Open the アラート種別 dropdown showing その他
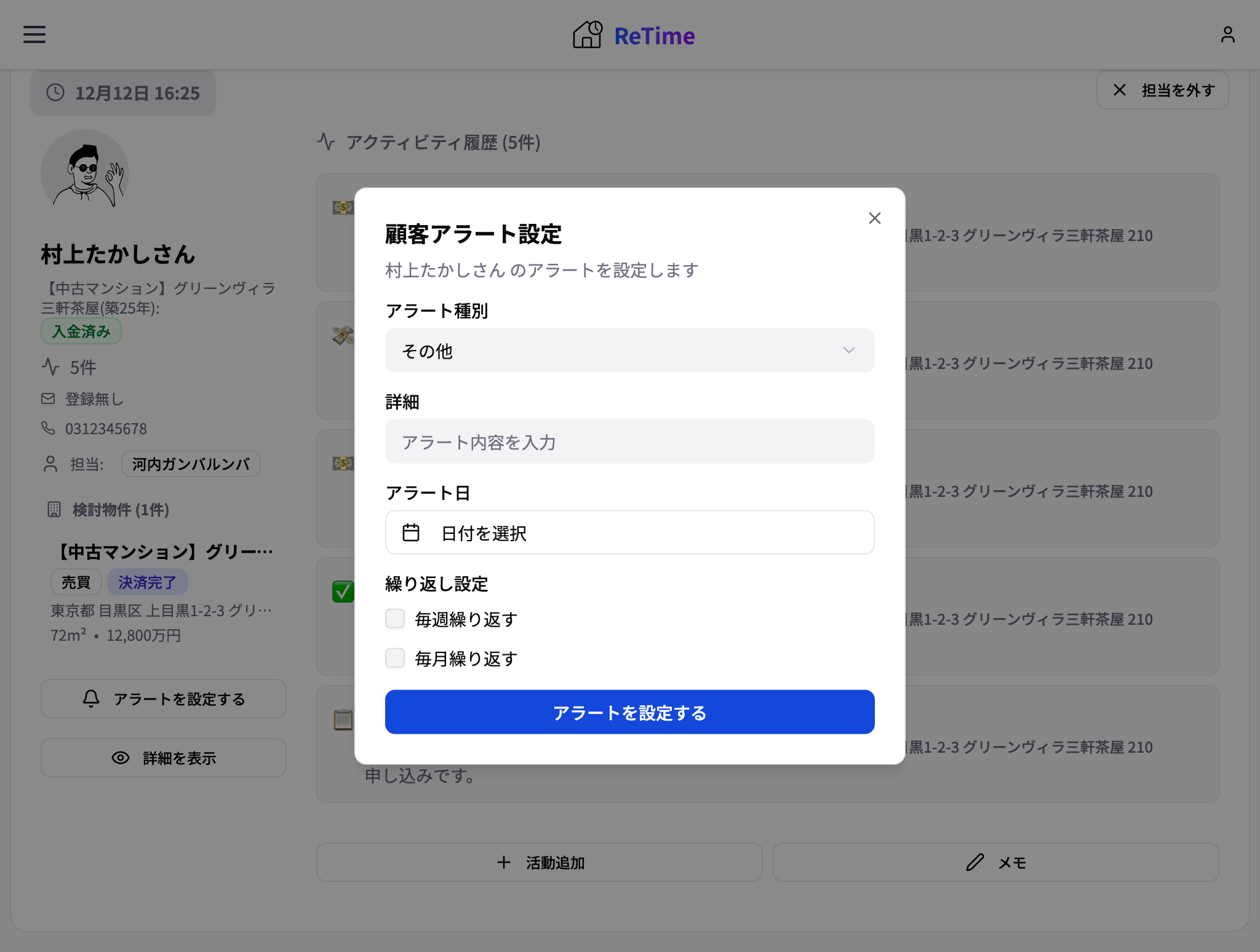The height and width of the screenshot is (952, 1260). [629, 350]
